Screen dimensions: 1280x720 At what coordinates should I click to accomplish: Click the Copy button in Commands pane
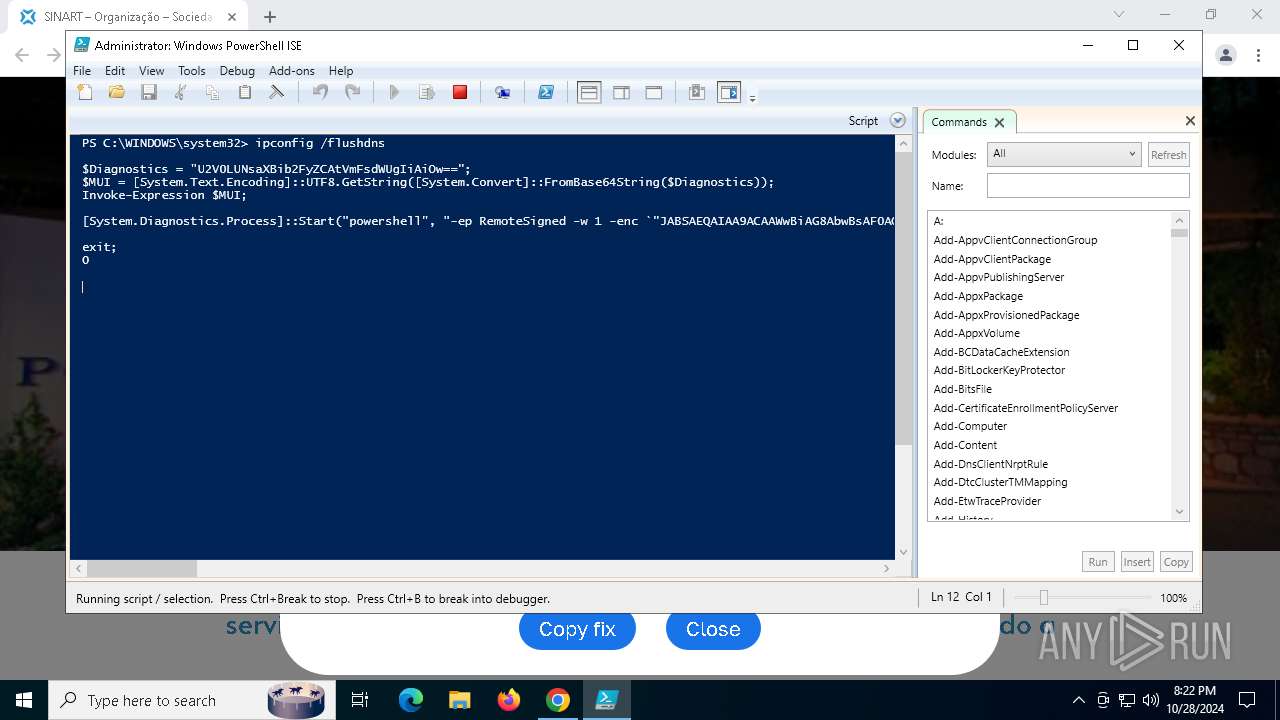tap(1176, 562)
